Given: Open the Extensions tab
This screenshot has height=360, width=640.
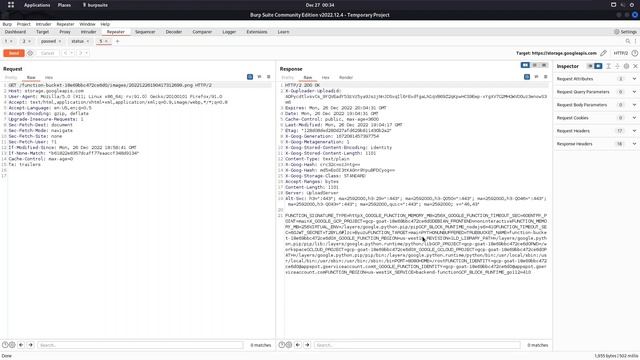Looking at the screenshot, I should tap(257, 32).
